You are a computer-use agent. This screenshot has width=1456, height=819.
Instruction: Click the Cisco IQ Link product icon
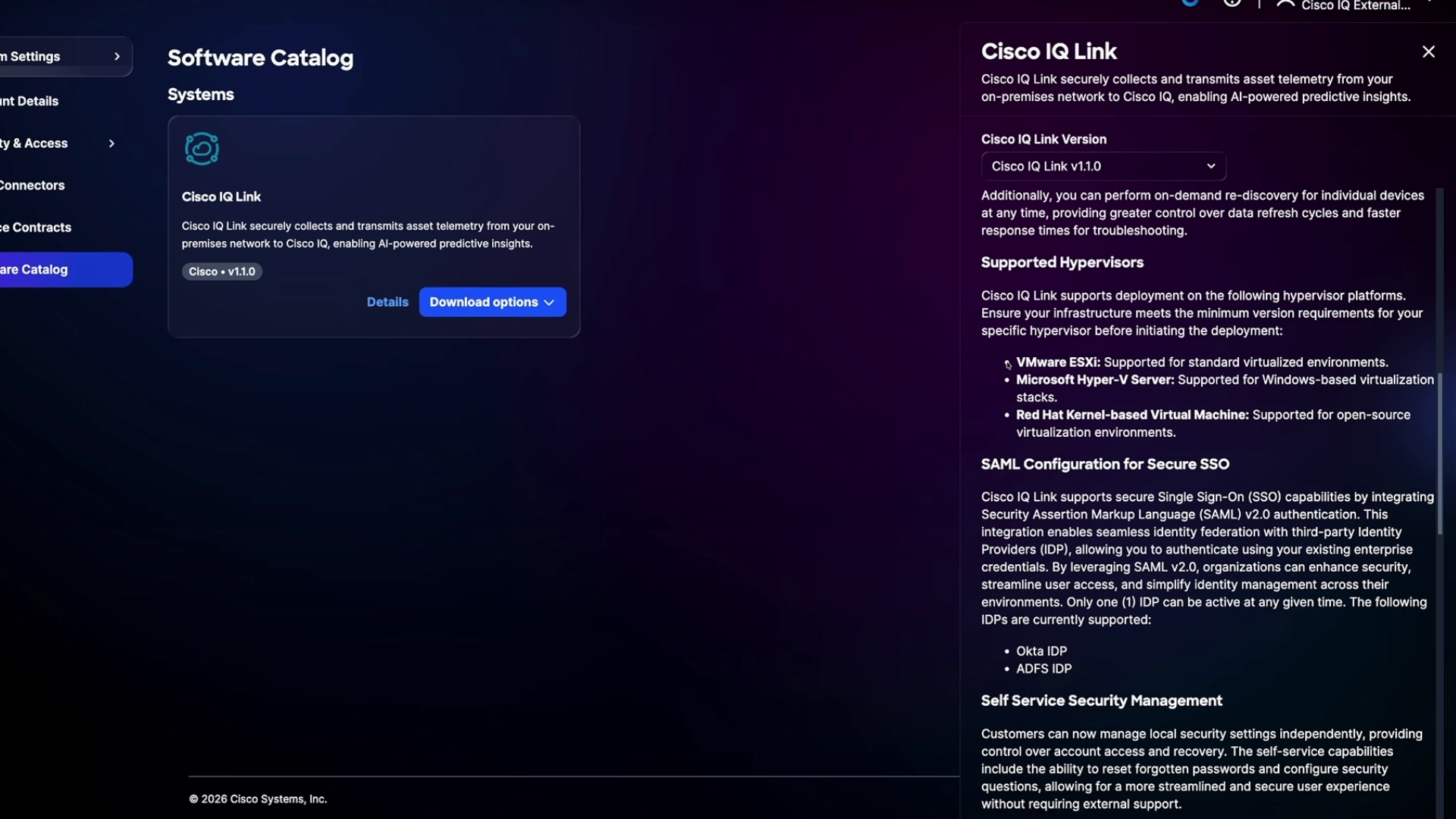[x=202, y=149]
